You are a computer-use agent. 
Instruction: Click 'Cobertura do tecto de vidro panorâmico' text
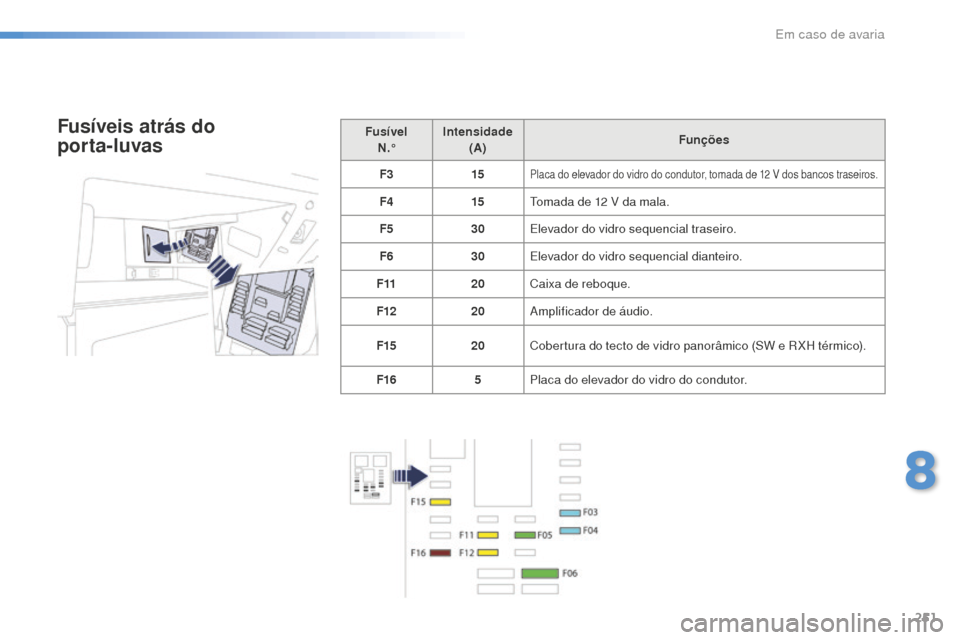pos(639,345)
